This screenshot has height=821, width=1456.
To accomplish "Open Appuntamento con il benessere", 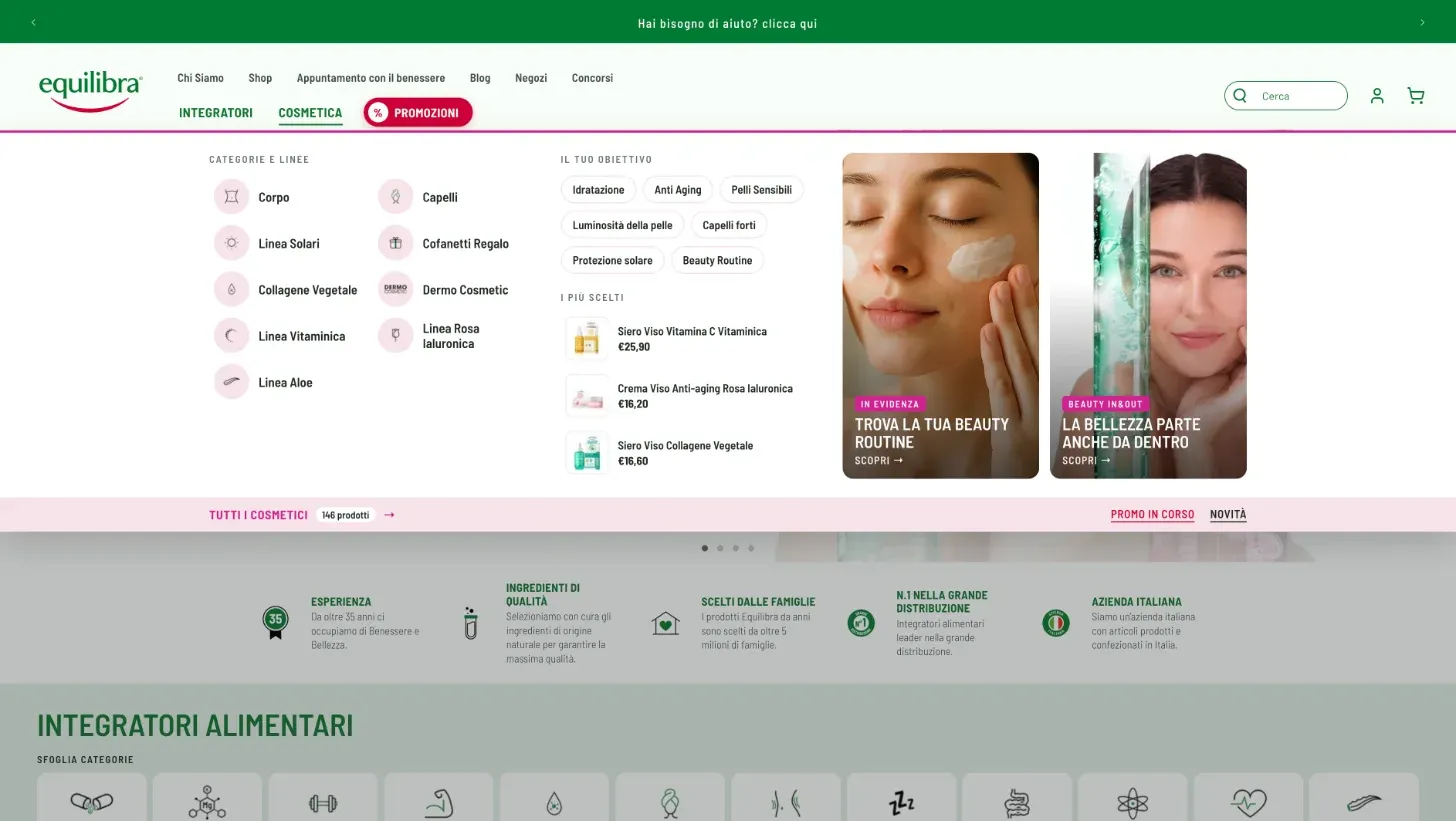I will point(371,78).
